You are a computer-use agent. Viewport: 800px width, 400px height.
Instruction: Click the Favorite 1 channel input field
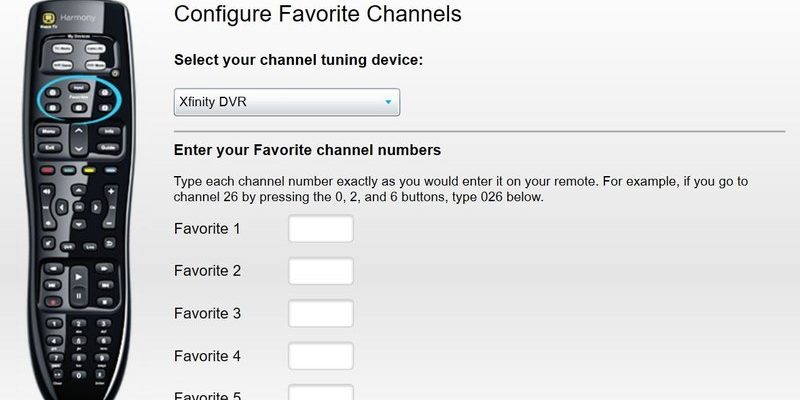click(321, 229)
